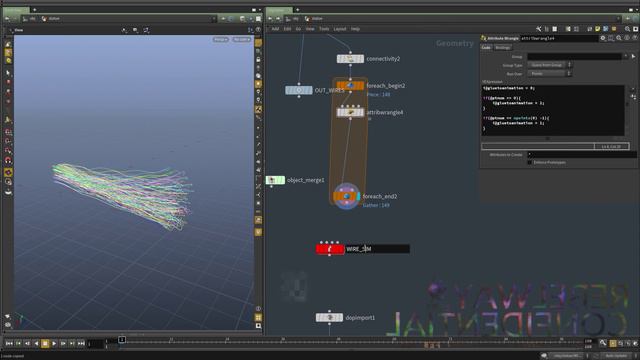Step back one frame
Viewport: 640px width, 360px height.
point(27,344)
